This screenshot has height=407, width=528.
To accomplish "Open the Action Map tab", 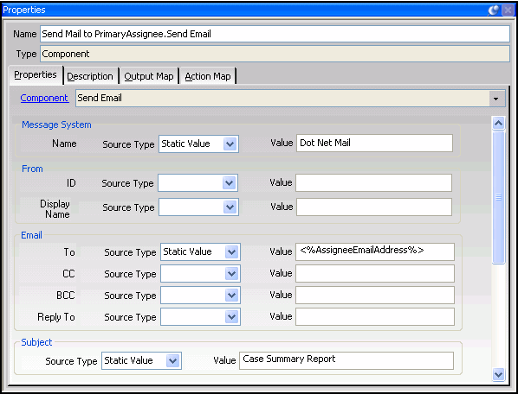I will pyautogui.click(x=207, y=76).
